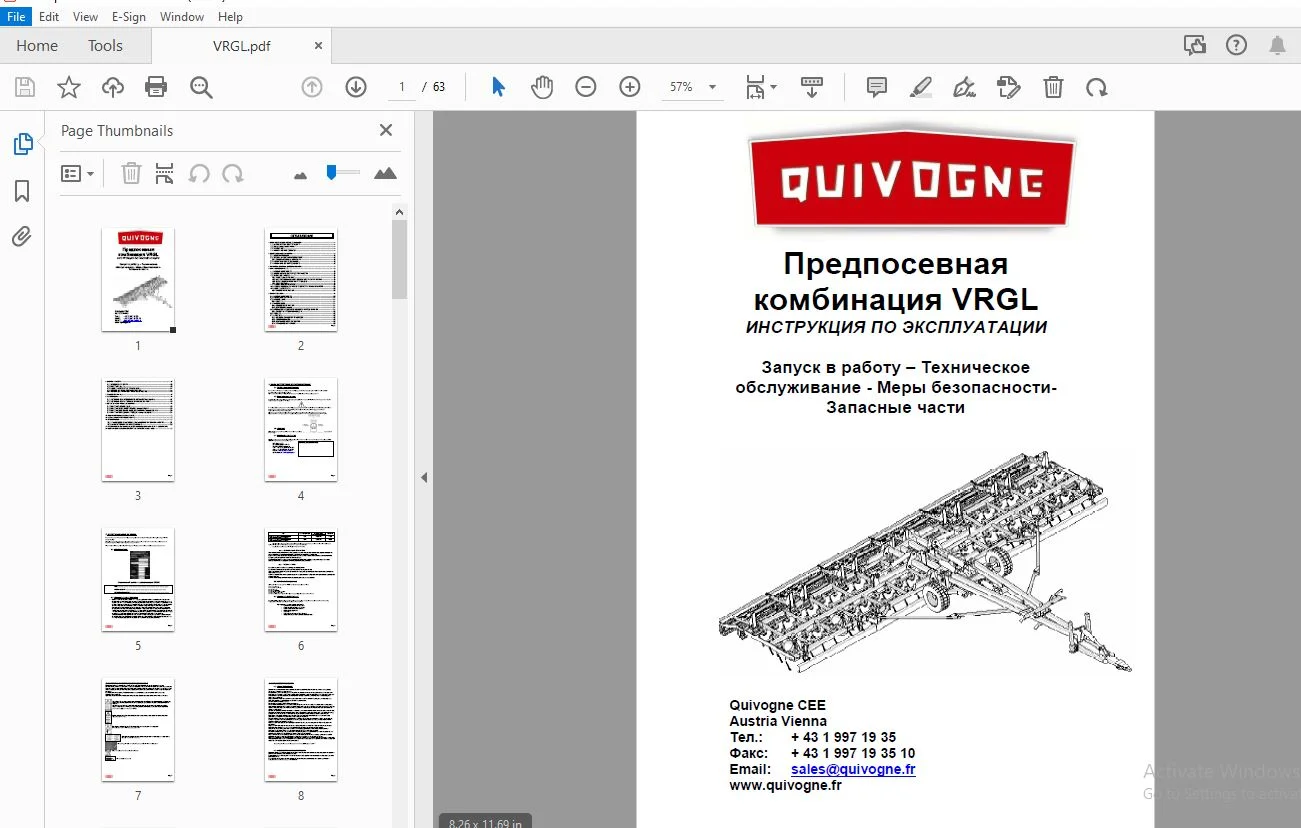Screen dimensions: 1301x828
Task: Upload file to cloud icon
Action: coord(113,87)
